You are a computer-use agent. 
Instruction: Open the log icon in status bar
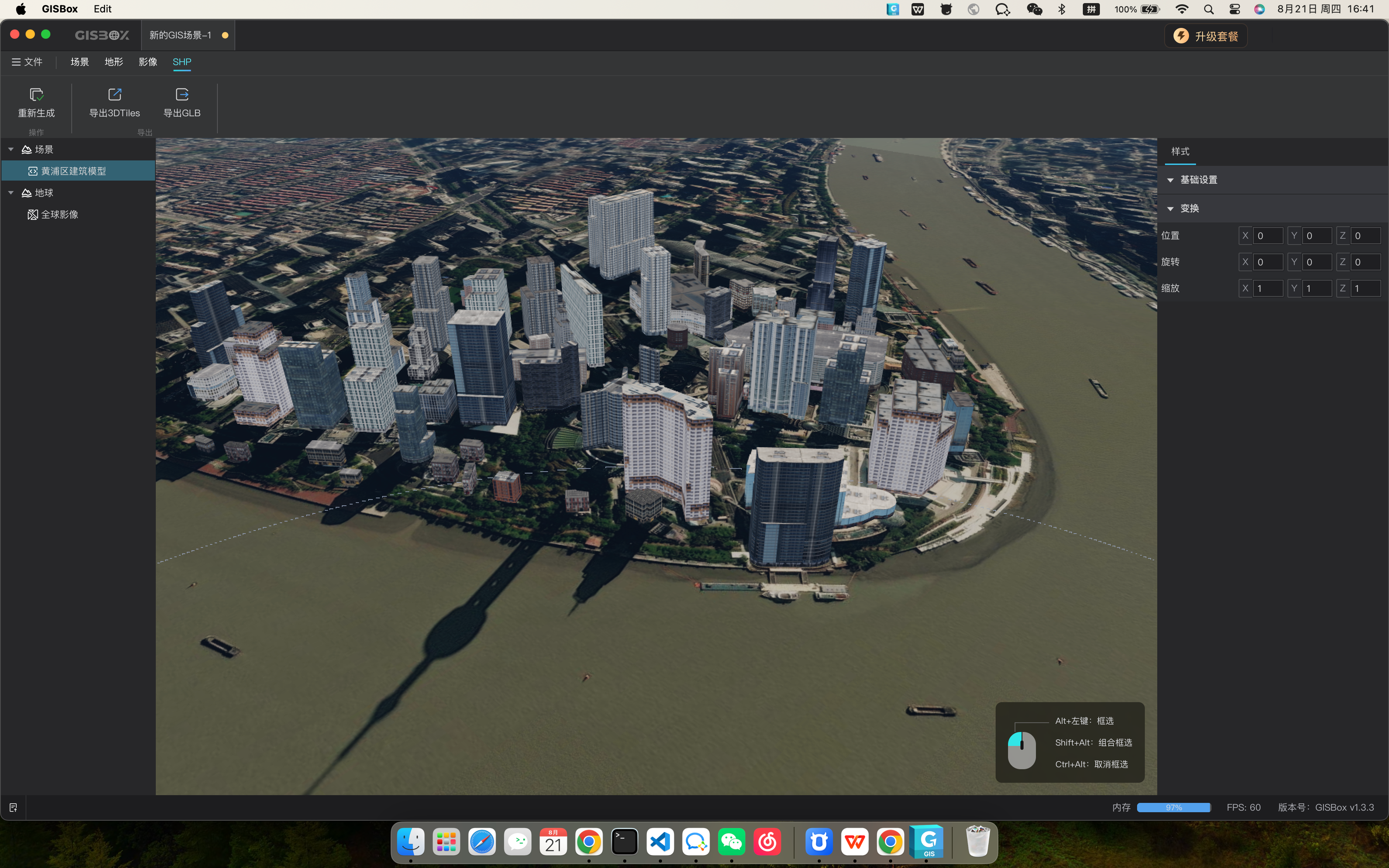(x=13, y=807)
